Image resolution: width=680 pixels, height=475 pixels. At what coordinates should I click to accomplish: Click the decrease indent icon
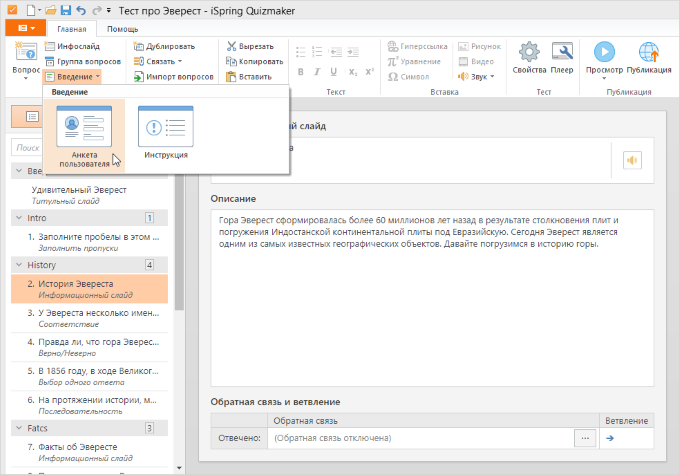[x=335, y=52]
